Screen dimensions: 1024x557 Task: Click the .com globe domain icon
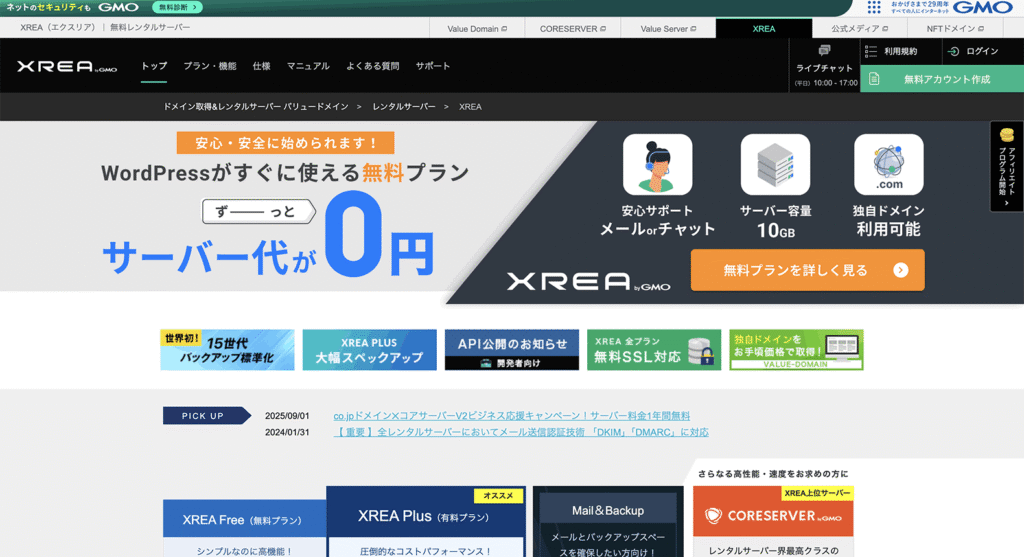pyautogui.click(x=888, y=164)
